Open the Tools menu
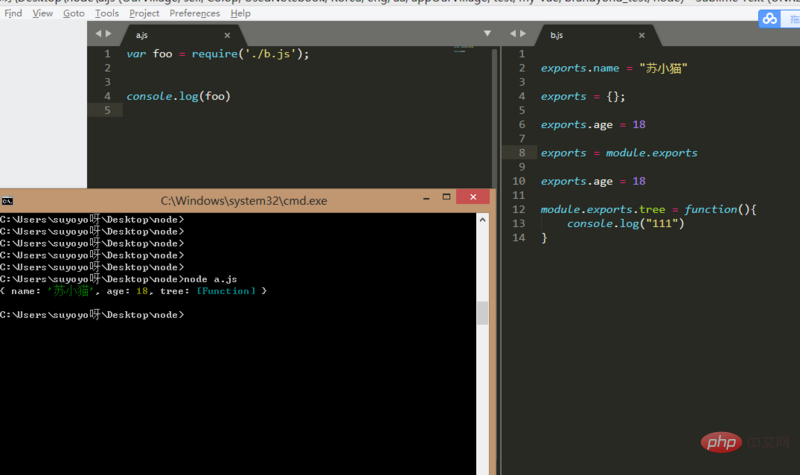800x475 pixels. (107, 14)
